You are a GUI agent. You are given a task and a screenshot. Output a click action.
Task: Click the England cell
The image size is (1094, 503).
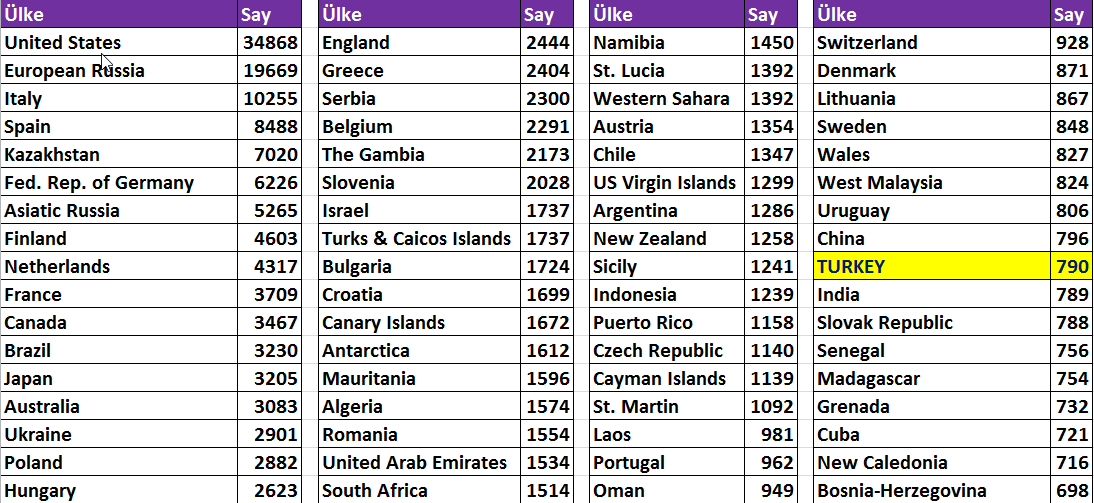419,42
